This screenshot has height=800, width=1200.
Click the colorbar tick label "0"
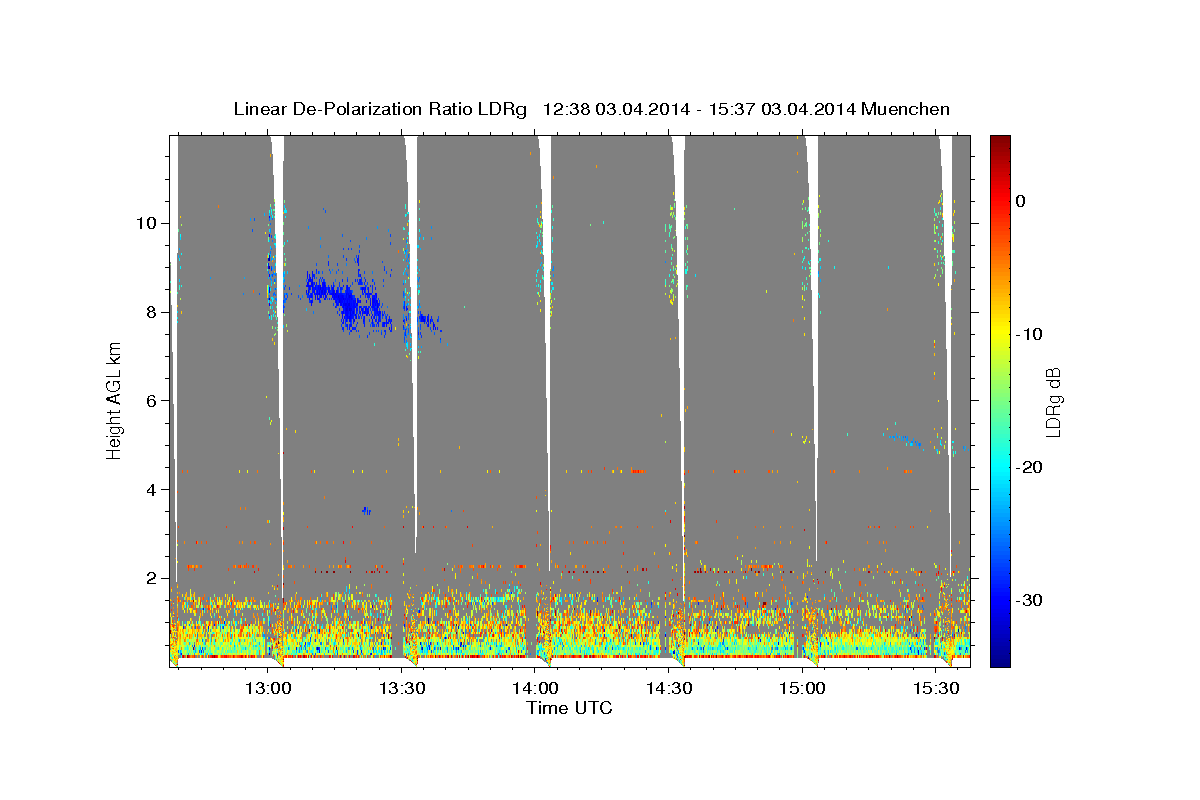(1020, 201)
